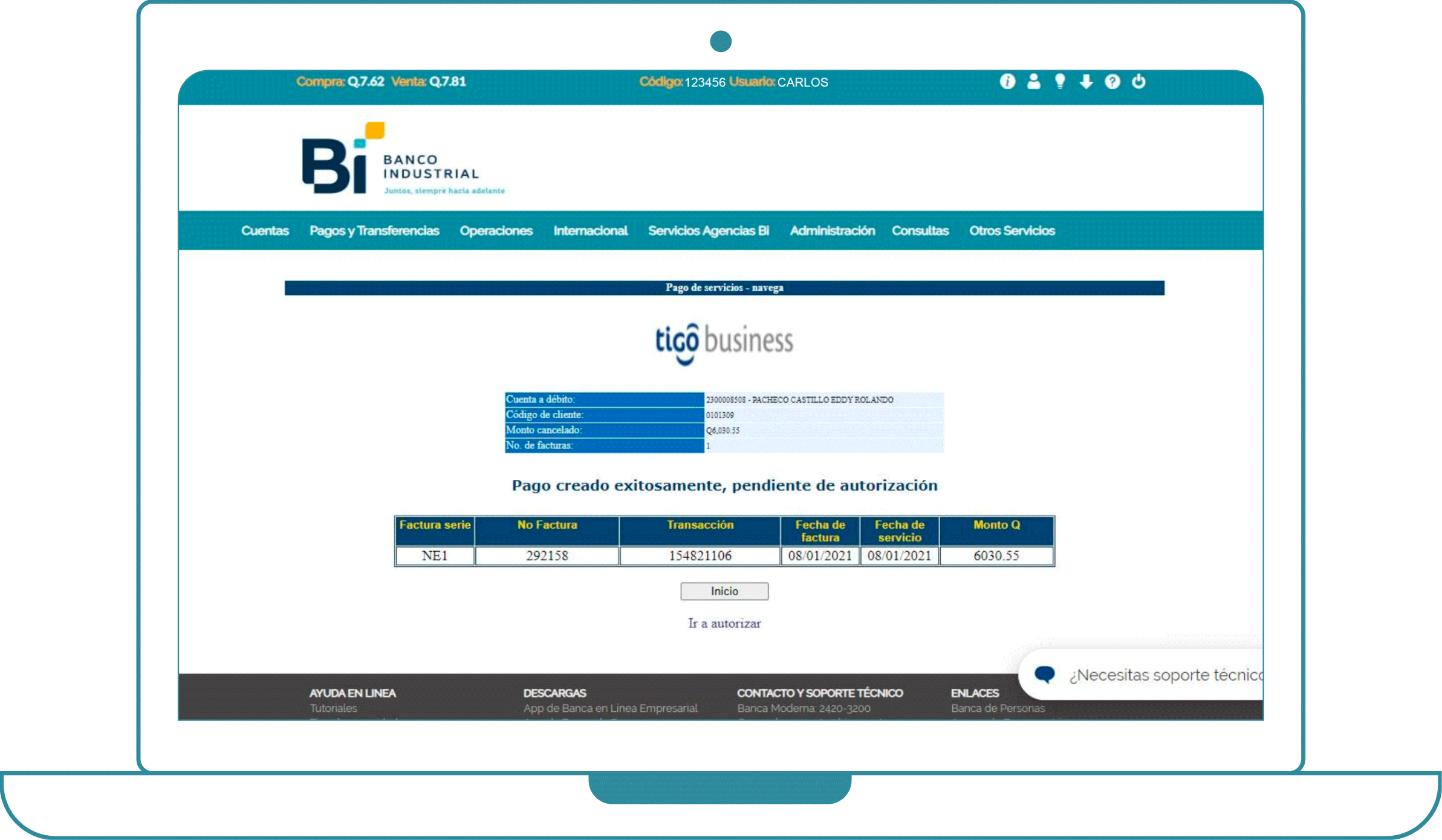Open the Cuentas menu
Screen dimensions: 1442x840
[x=265, y=231]
